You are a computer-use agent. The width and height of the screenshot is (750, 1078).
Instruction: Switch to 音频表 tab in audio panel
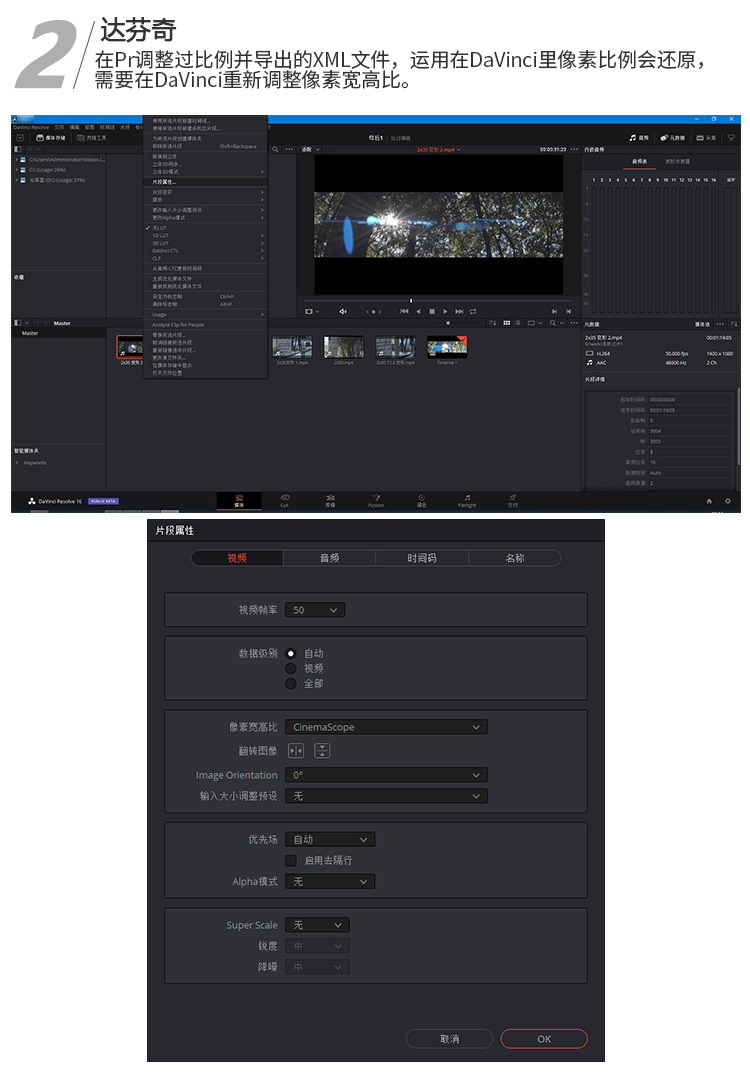[639, 162]
